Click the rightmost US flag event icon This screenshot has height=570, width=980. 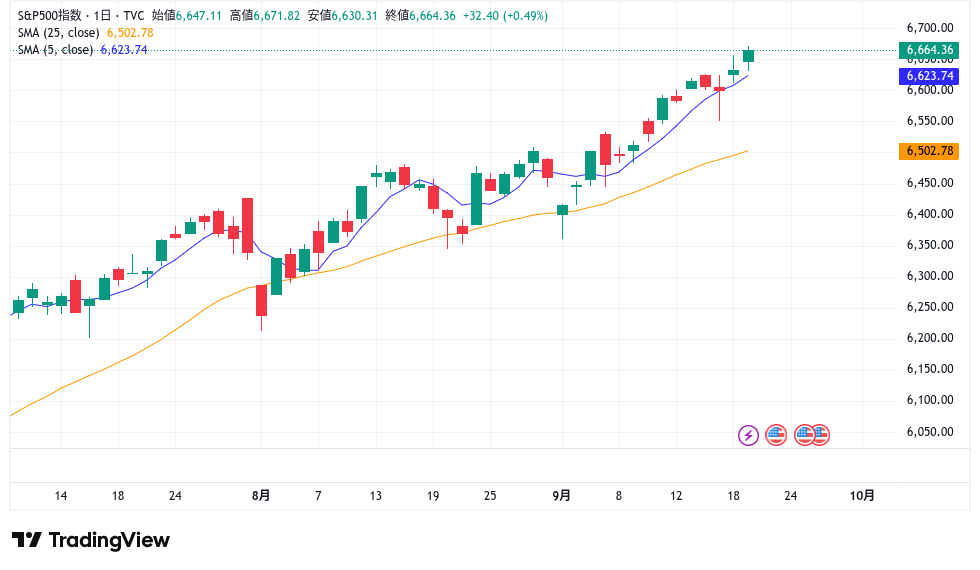[x=820, y=435]
